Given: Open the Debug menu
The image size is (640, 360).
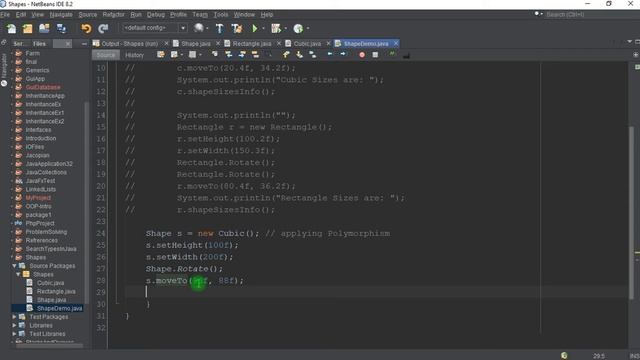Looking at the screenshot, I should click(x=156, y=14).
